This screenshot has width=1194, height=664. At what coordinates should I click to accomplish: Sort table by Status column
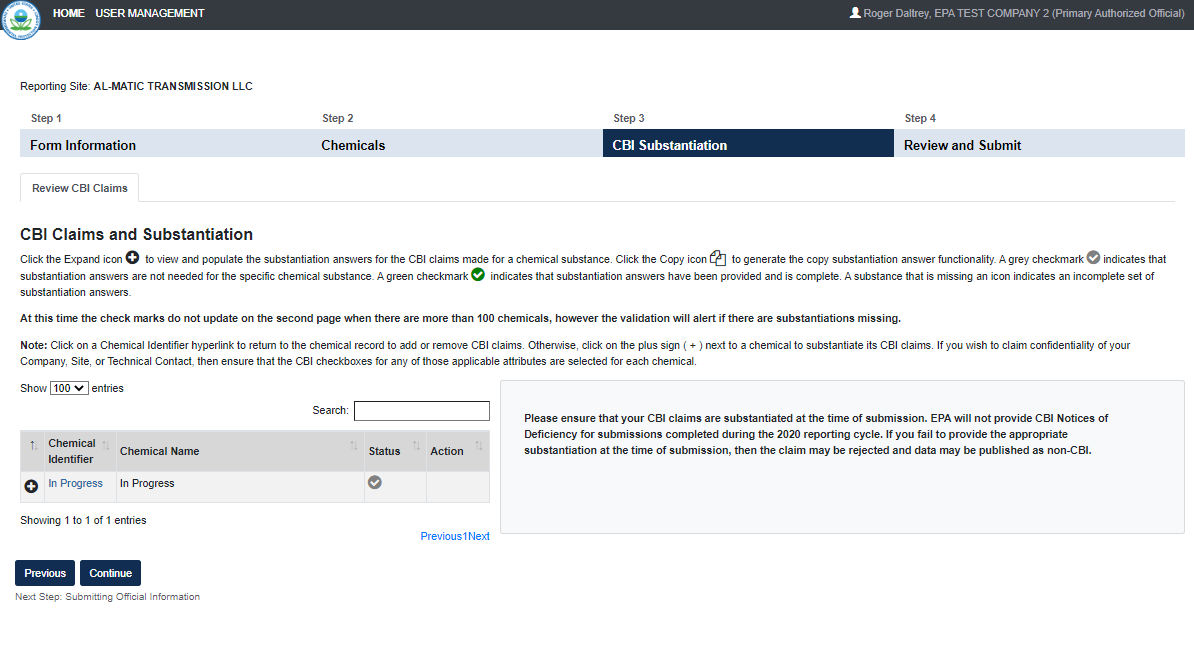(x=384, y=451)
